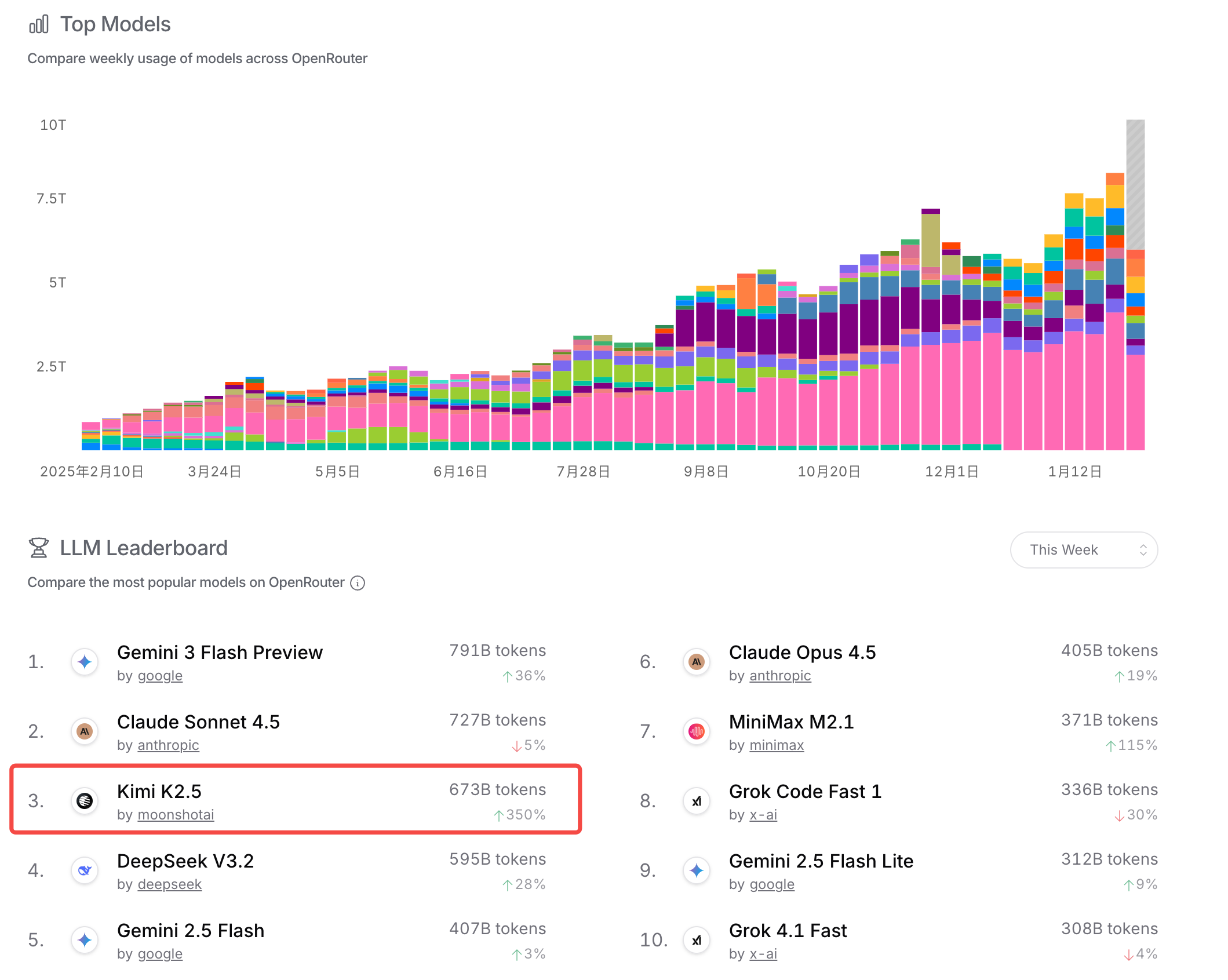1228x980 pixels.
Task: Follow the minimax author link
Action: [x=777, y=745]
